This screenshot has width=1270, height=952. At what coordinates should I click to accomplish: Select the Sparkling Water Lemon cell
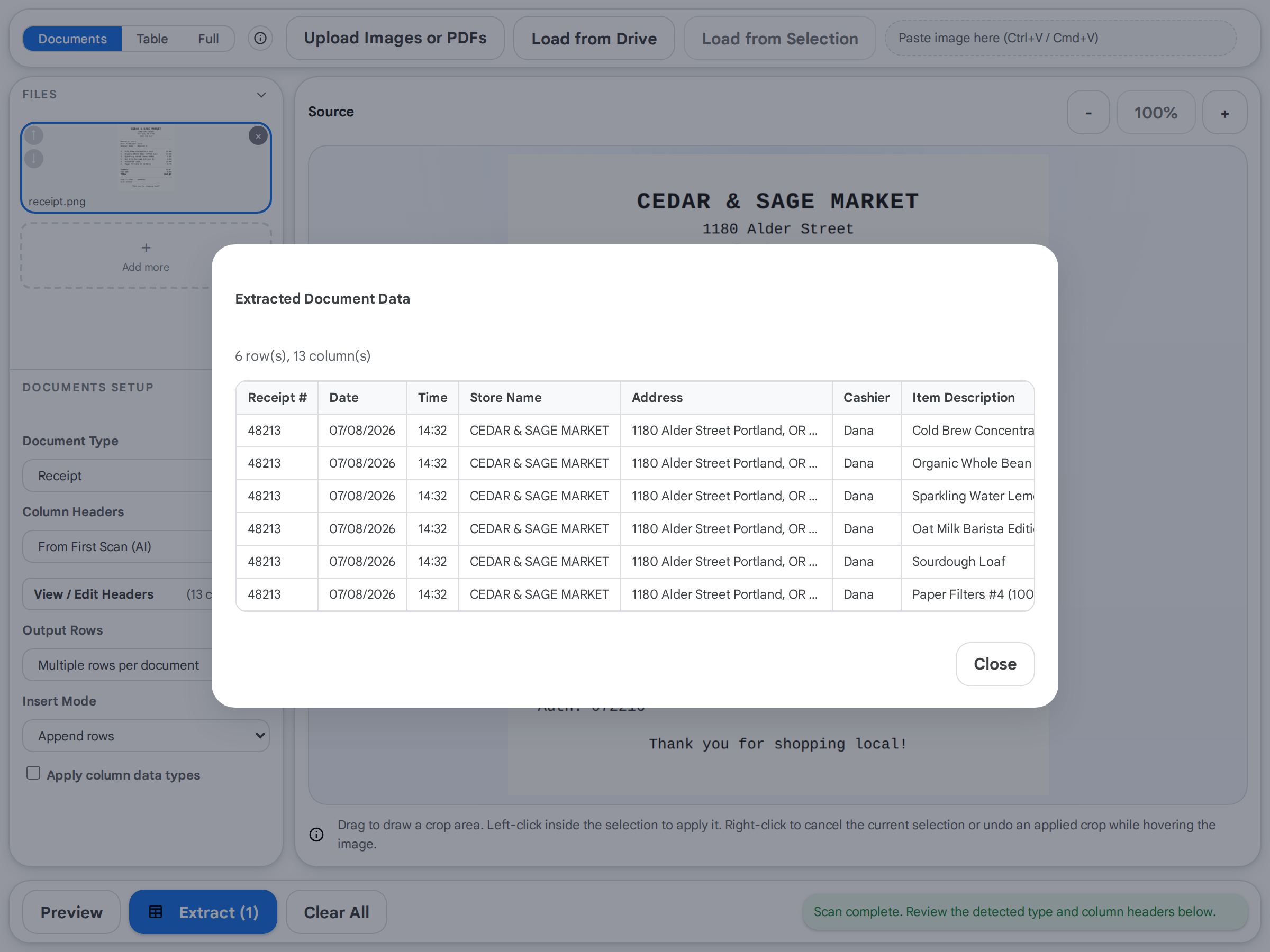[967, 496]
